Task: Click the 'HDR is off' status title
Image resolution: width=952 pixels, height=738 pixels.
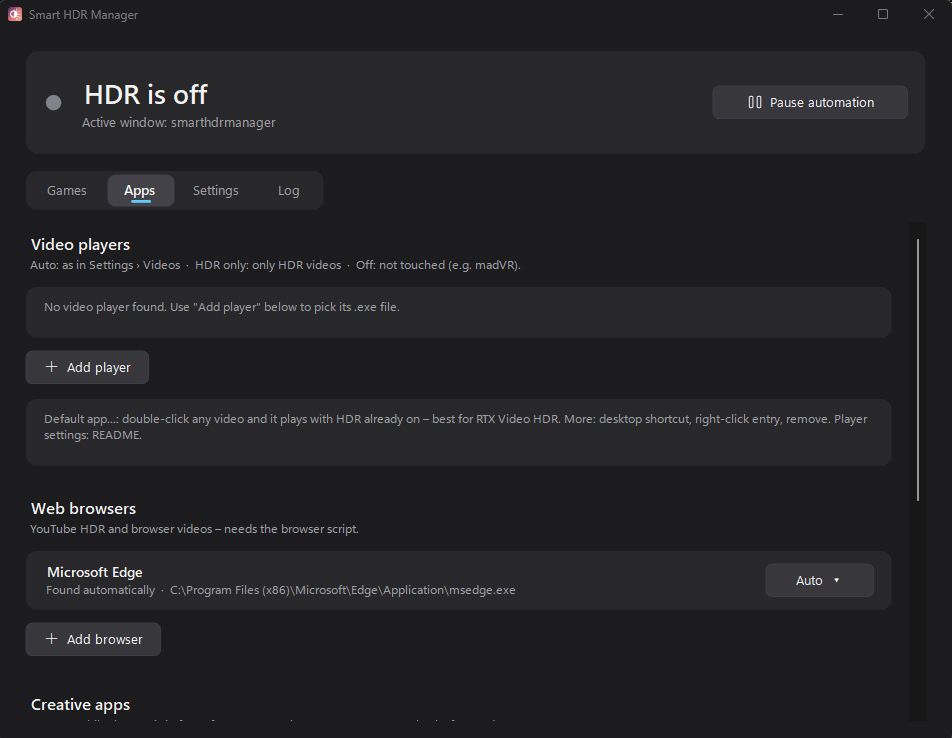Action: pos(146,95)
